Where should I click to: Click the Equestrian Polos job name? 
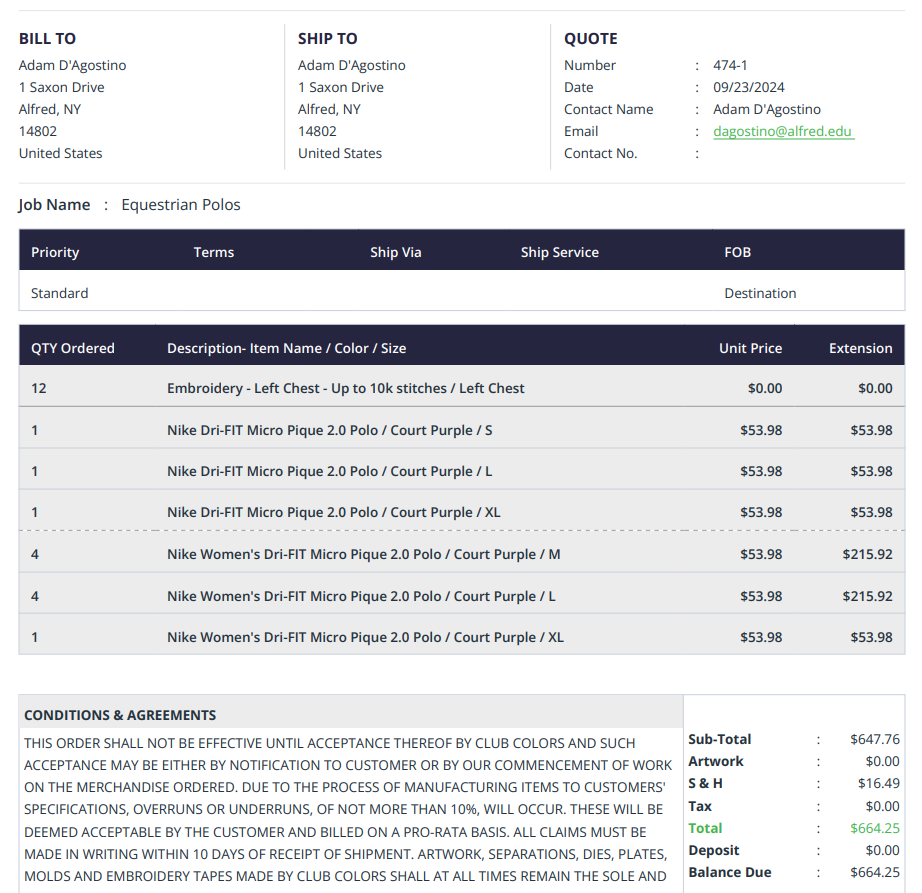click(x=181, y=205)
